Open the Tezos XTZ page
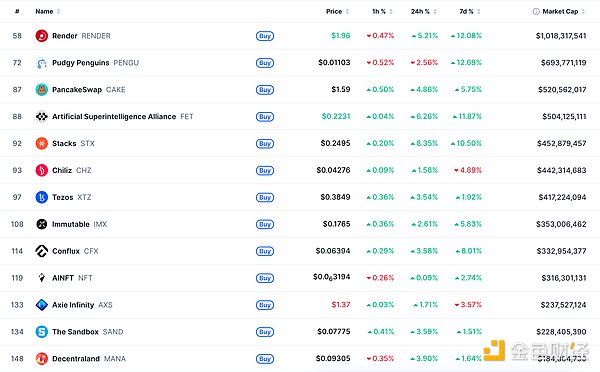 point(72,197)
